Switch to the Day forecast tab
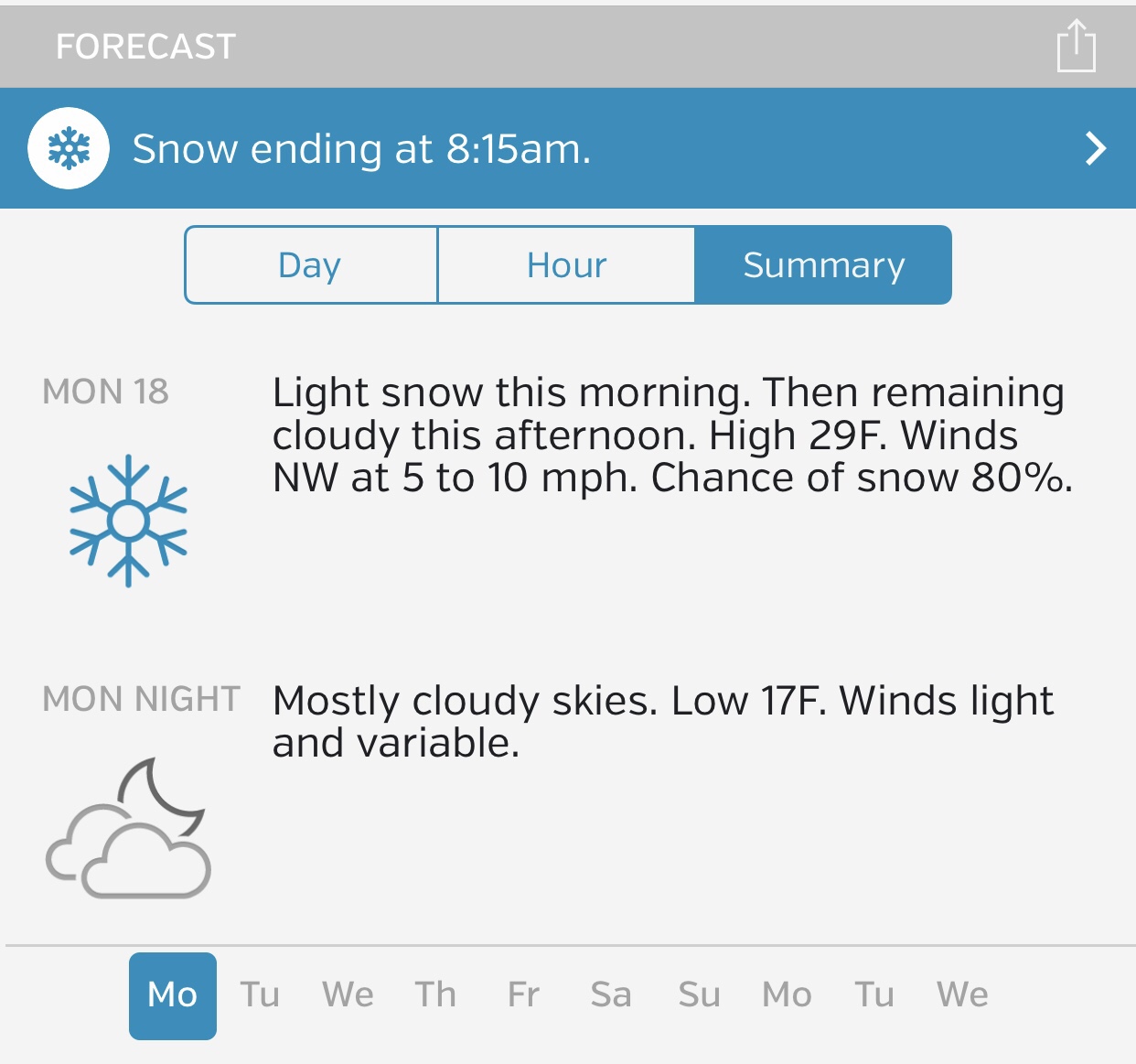The width and height of the screenshot is (1136, 1064). pyautogui.click(x=311, y=265)
